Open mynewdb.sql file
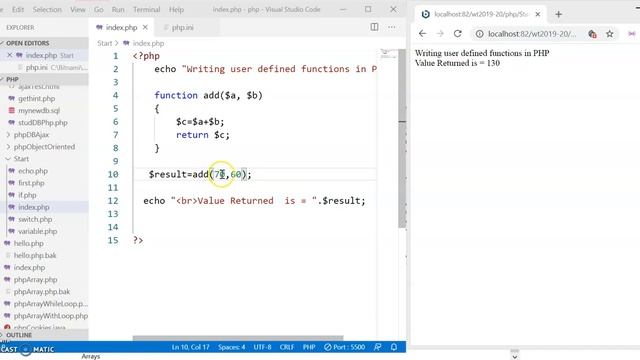640x360 pixels. [x=39, y=111]
